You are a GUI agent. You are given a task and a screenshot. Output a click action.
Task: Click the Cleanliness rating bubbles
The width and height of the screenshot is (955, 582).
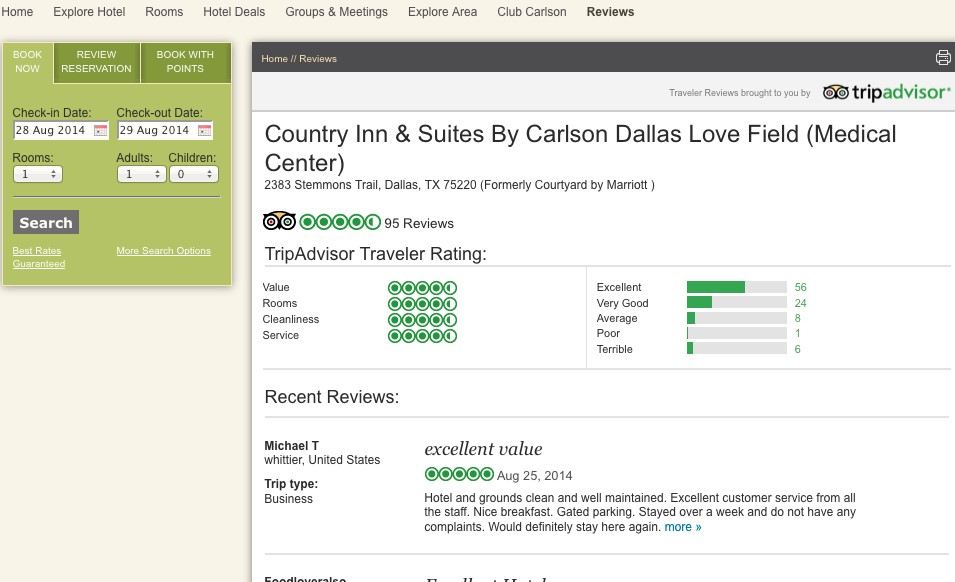(422, 320)
